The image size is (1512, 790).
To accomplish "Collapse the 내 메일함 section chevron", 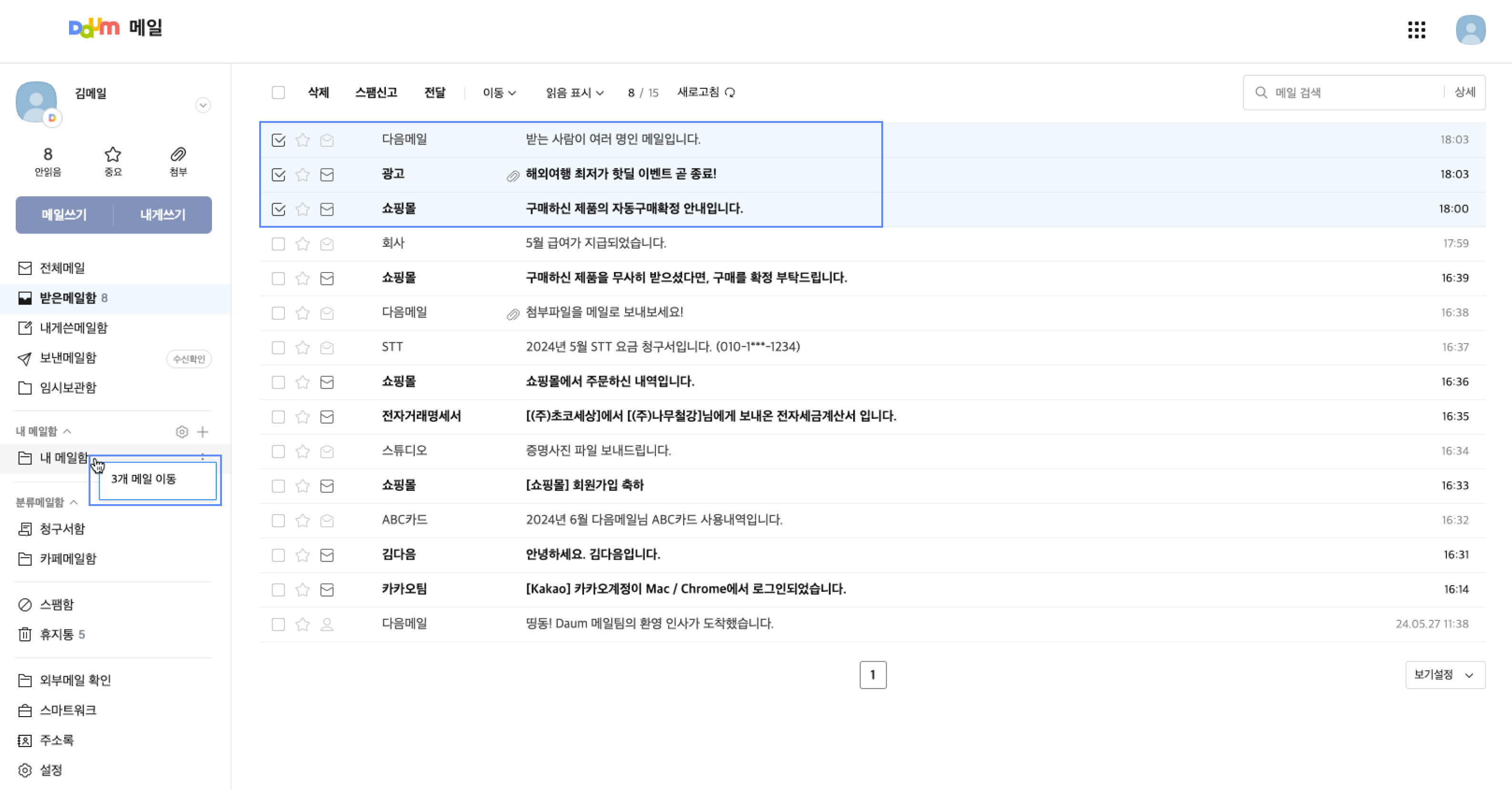I will [x=69, y=431].
